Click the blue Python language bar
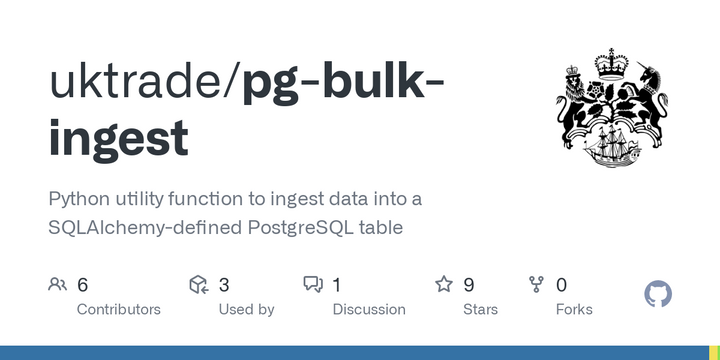720x360 pixels. pos(354,353)
